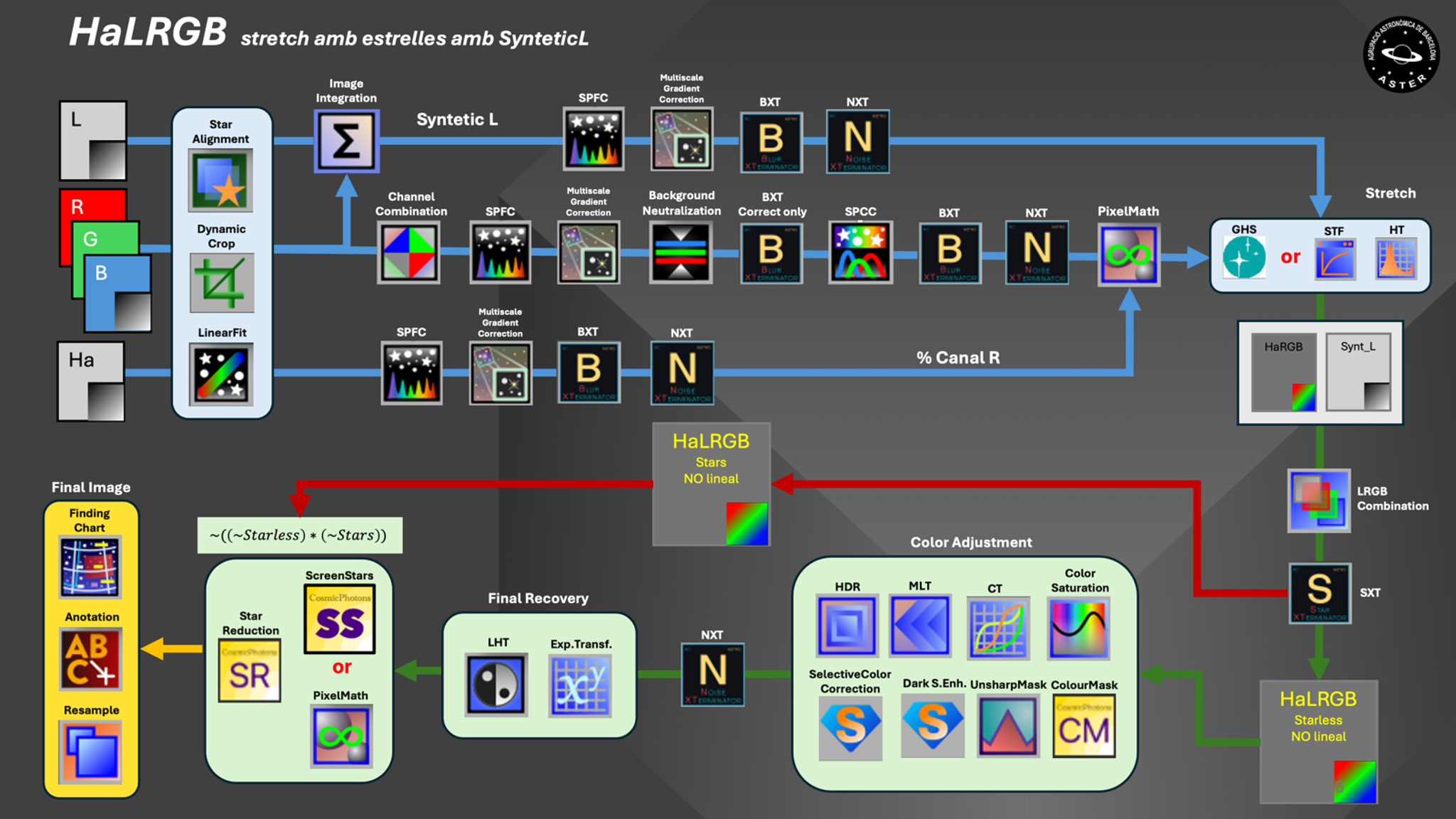Select the HaLRGB Stars NO lineal thumbnail
The width and height of the screenshot is (1456, 819).
click(x=712, y=485)
